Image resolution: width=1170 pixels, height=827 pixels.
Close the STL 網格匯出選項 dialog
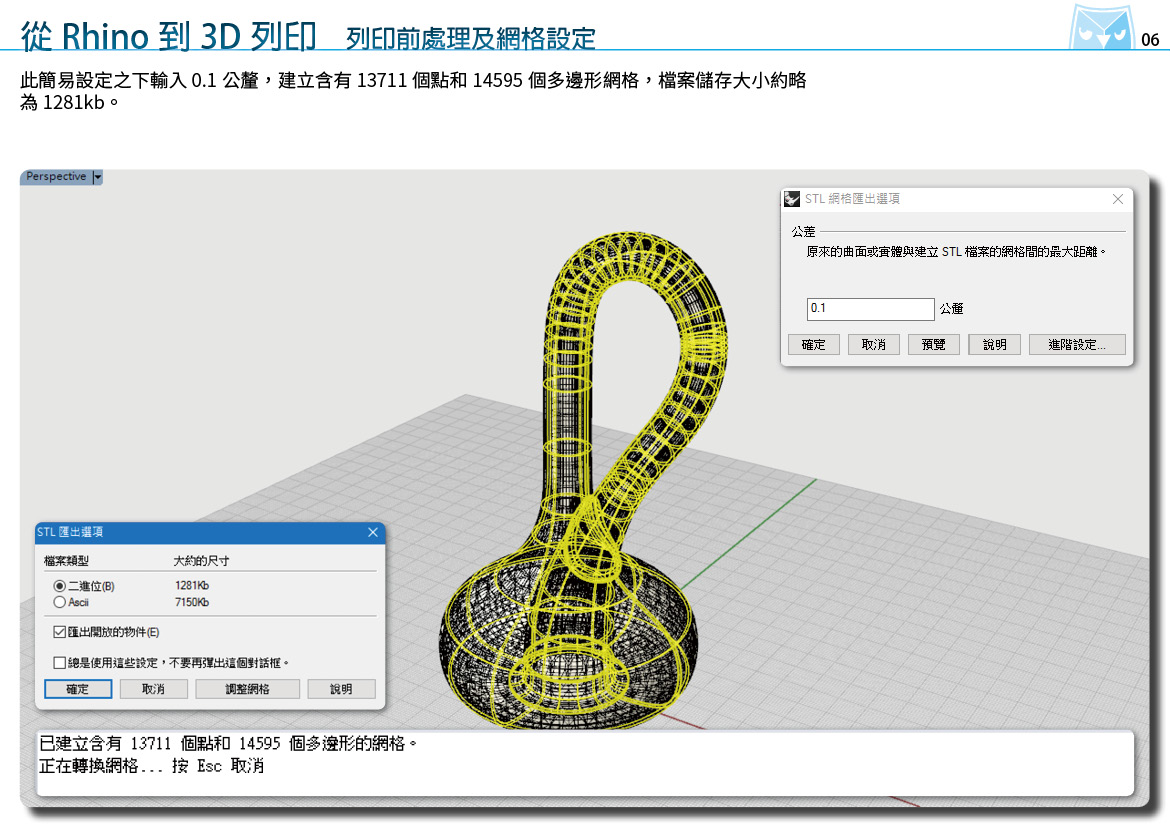click(x=1118, y=199)
